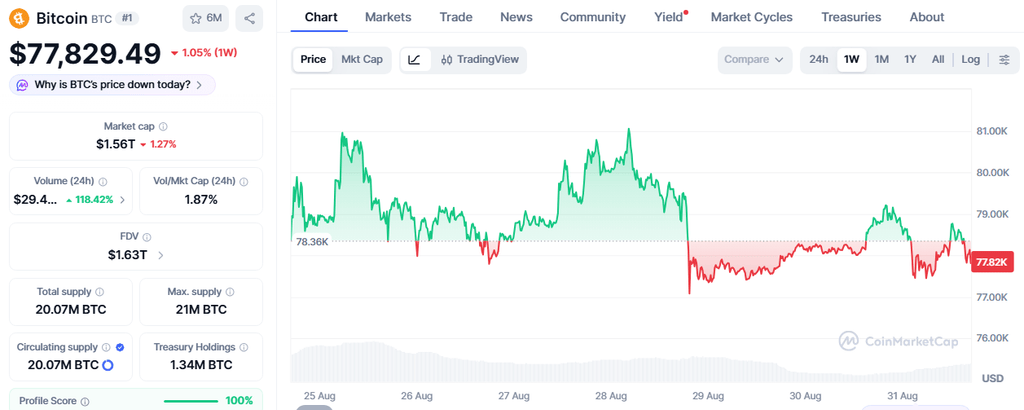Open the Compare dropdown

pyautogui.click(x=754, y=60)
